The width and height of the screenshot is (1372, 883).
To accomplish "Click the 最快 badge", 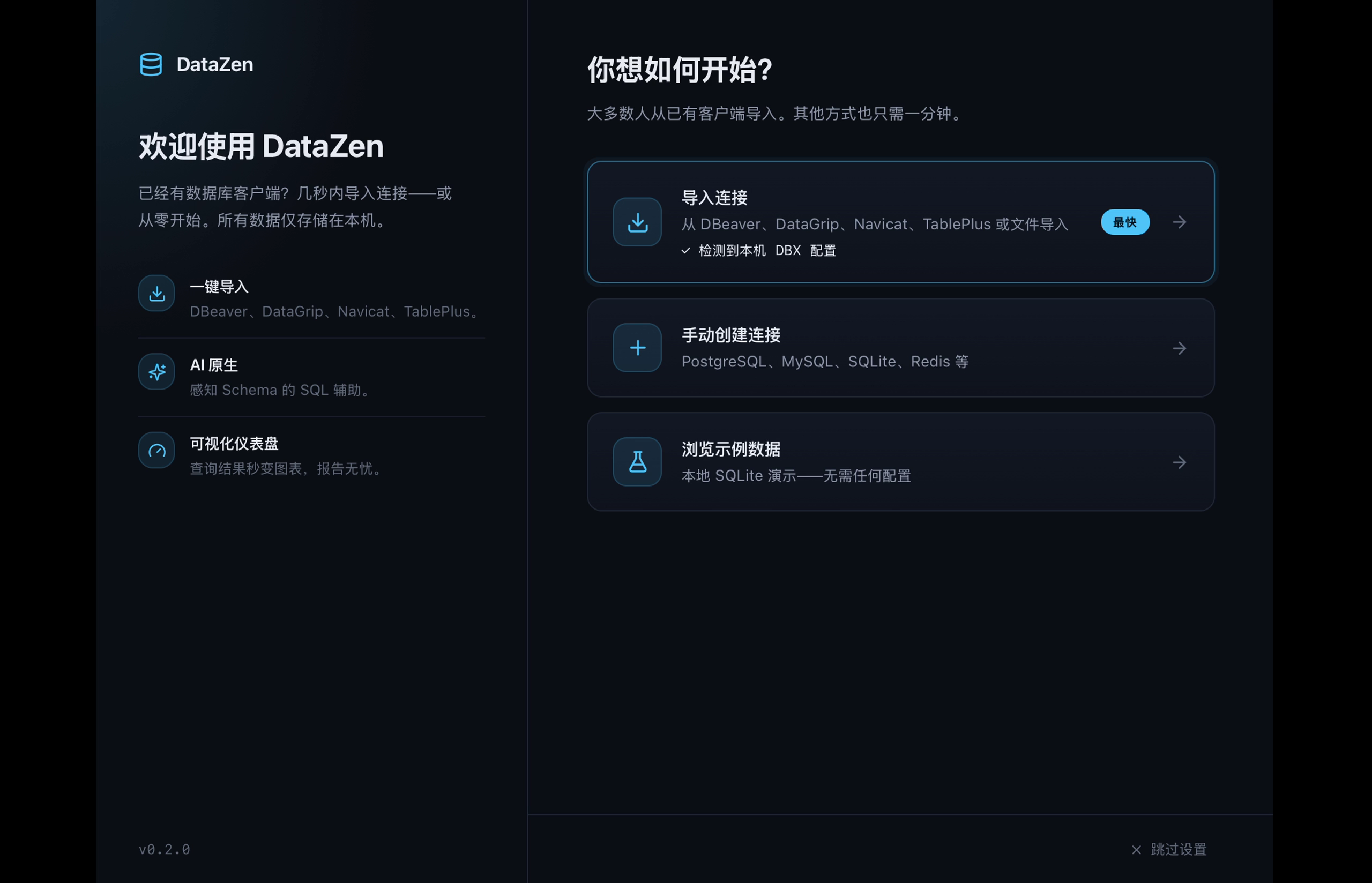I will [1124, 222].
